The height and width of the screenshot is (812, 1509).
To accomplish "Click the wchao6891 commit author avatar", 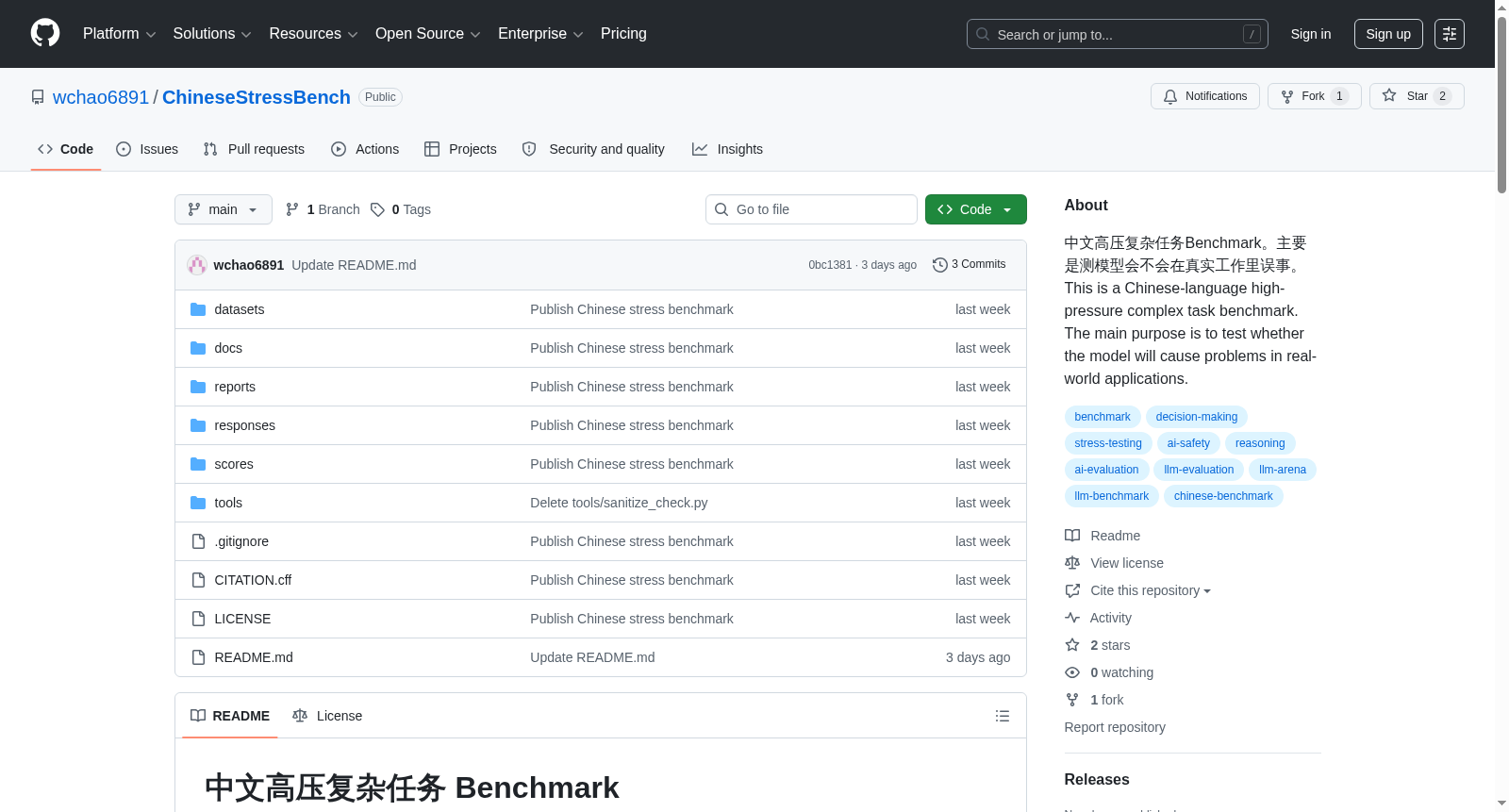I will point(197,265).
